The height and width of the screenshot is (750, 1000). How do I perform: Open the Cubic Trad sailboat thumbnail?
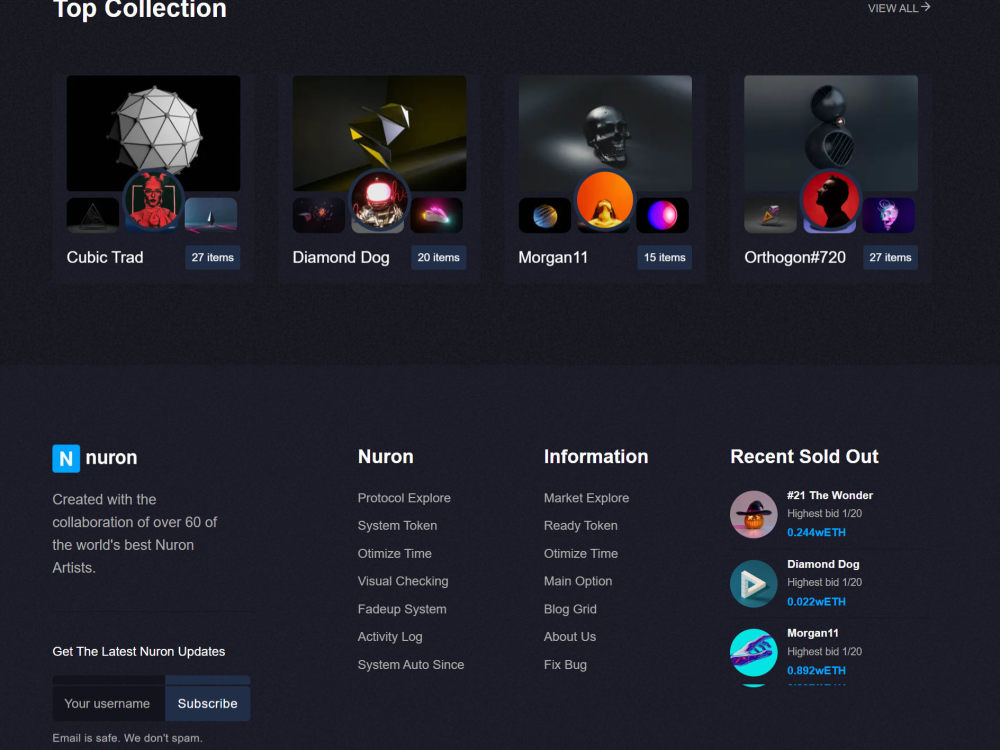[211, 215]
